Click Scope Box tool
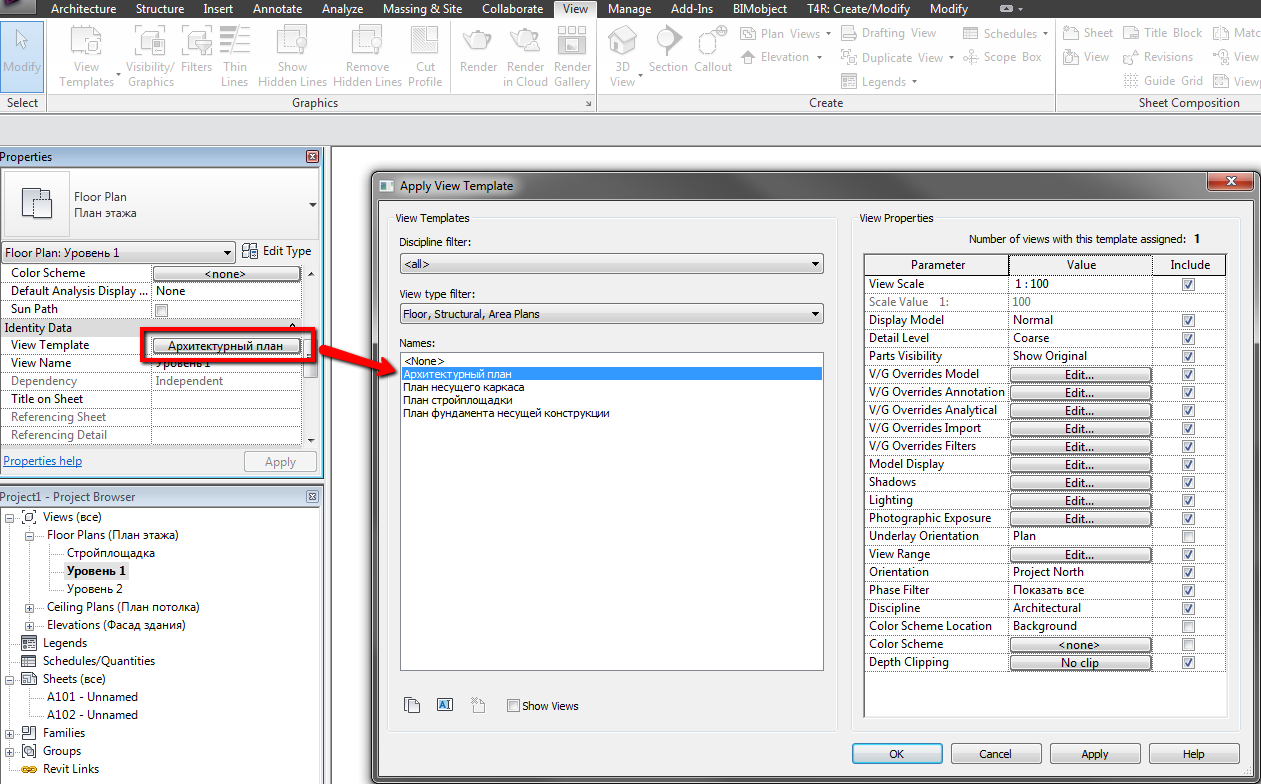 click(1002, 57)
